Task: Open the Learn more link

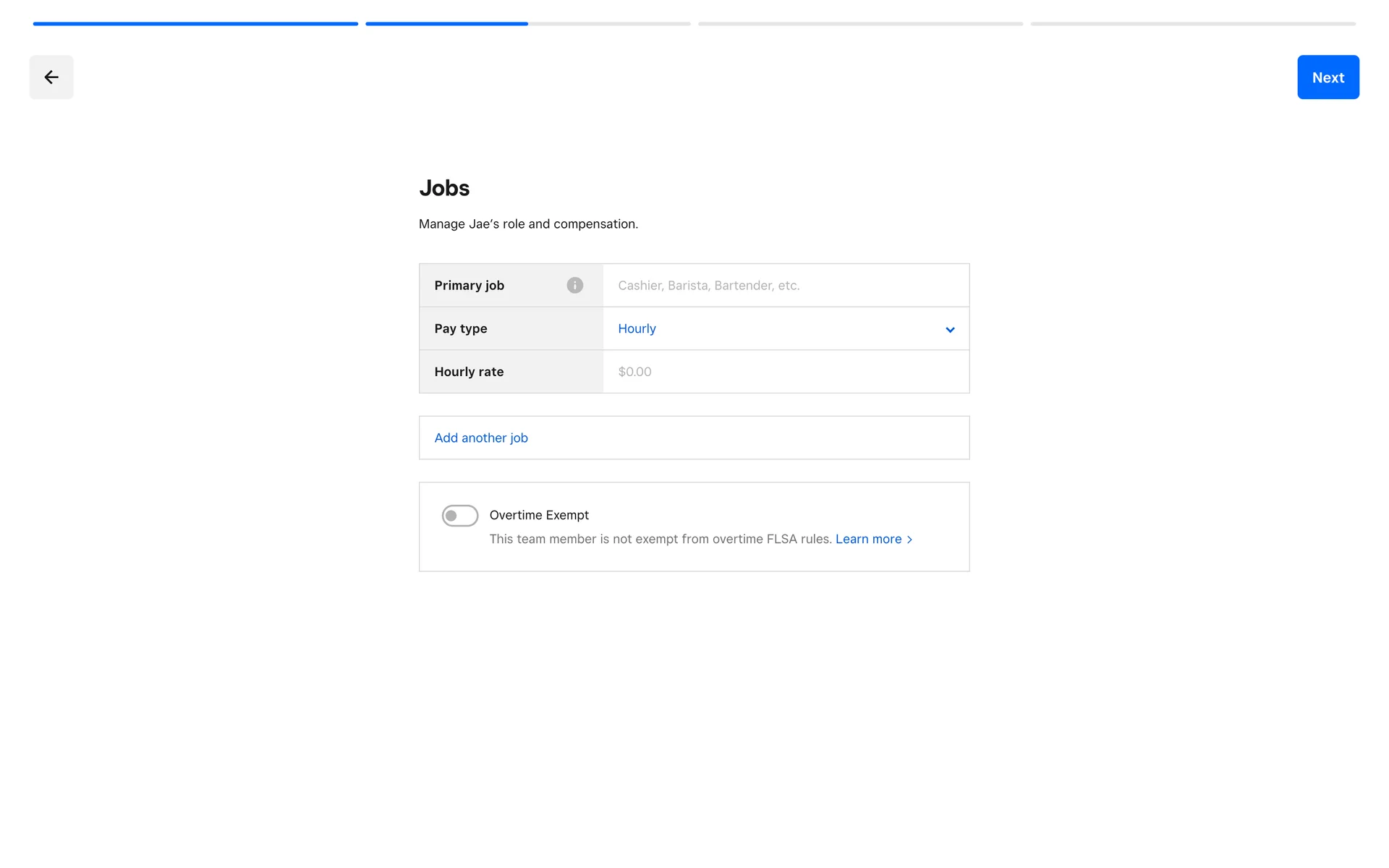Action: [x=868, y=539]
